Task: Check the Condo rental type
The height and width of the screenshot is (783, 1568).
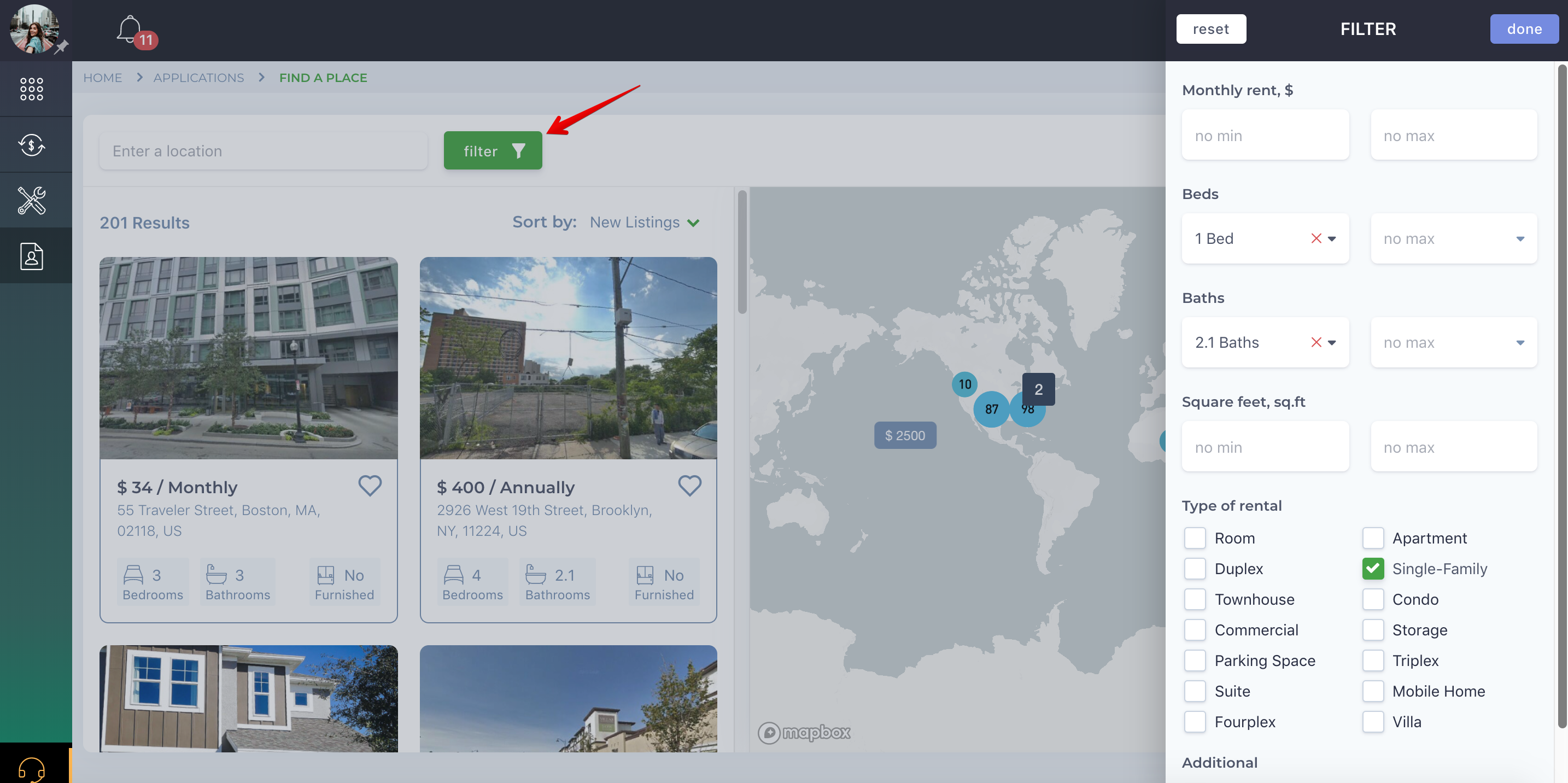Action: click(x=1373, y=599)
